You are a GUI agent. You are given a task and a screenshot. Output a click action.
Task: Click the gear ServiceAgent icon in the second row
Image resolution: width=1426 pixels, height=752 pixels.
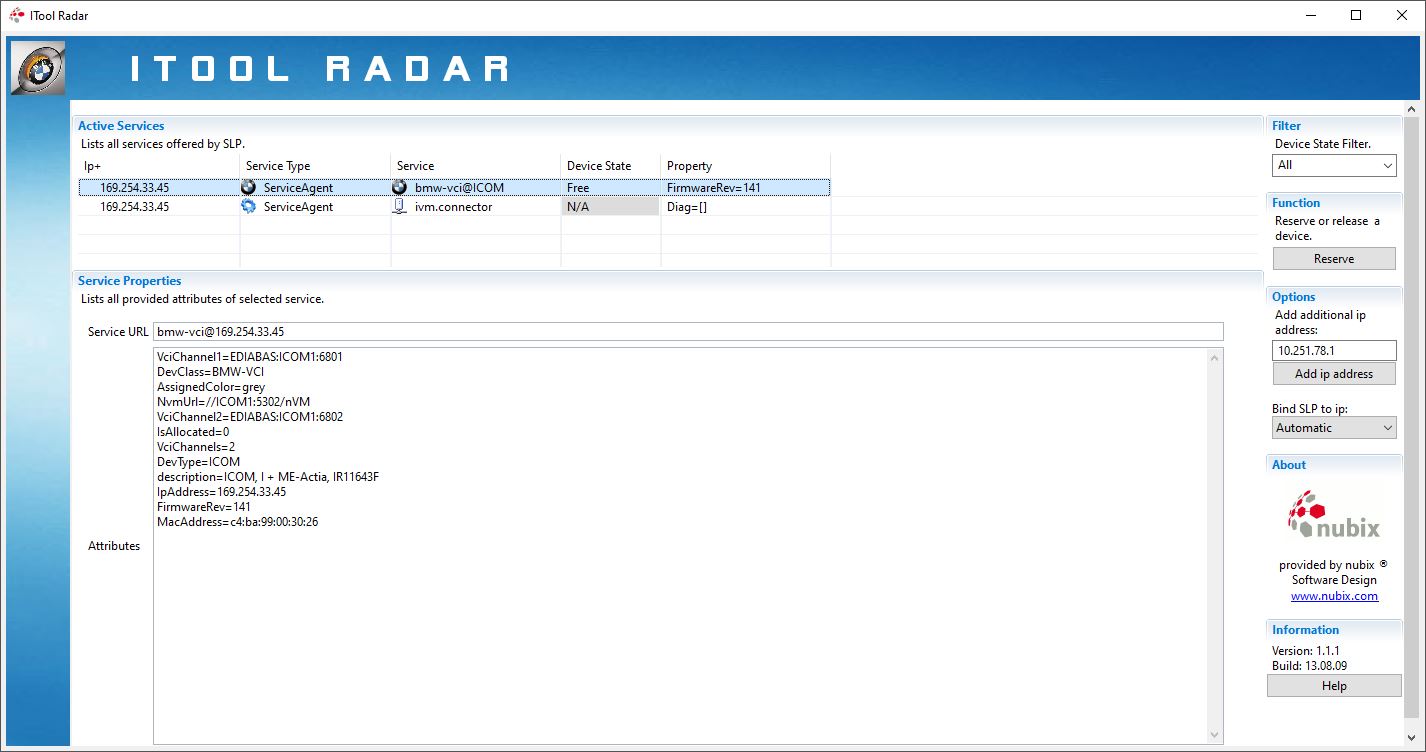(248, 206)
